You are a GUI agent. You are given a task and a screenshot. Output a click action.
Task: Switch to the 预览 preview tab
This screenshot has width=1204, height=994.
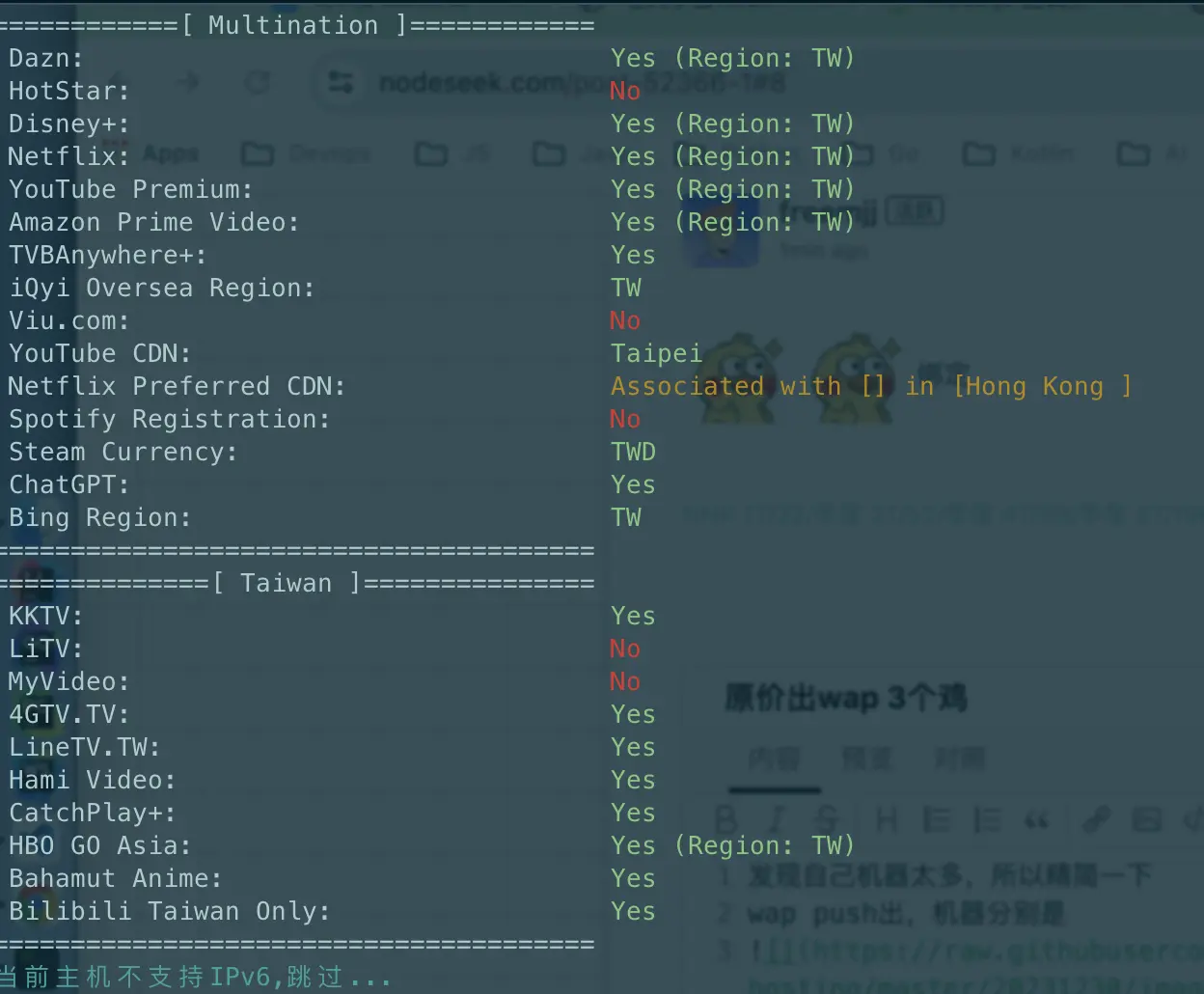coord(866,759)
